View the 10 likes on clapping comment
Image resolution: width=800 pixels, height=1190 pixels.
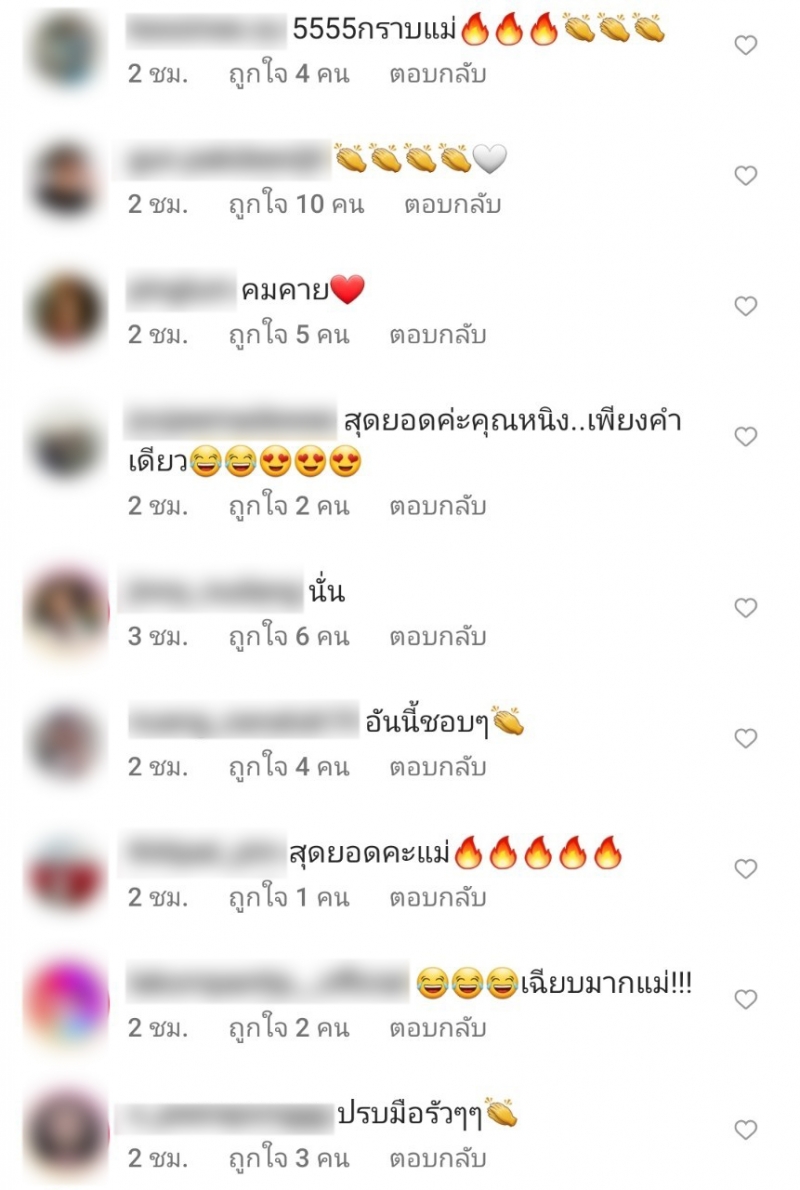coord(297,205)
